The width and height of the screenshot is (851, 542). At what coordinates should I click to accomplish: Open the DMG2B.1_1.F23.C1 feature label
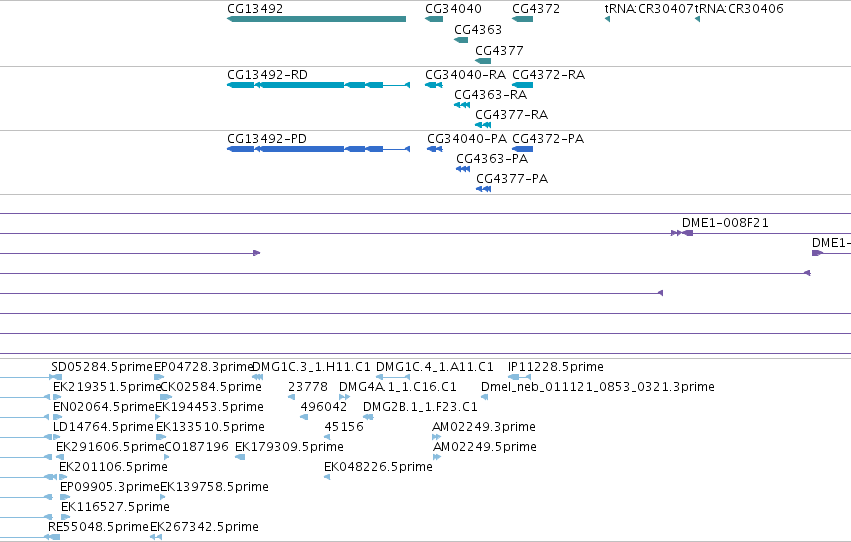420,407
